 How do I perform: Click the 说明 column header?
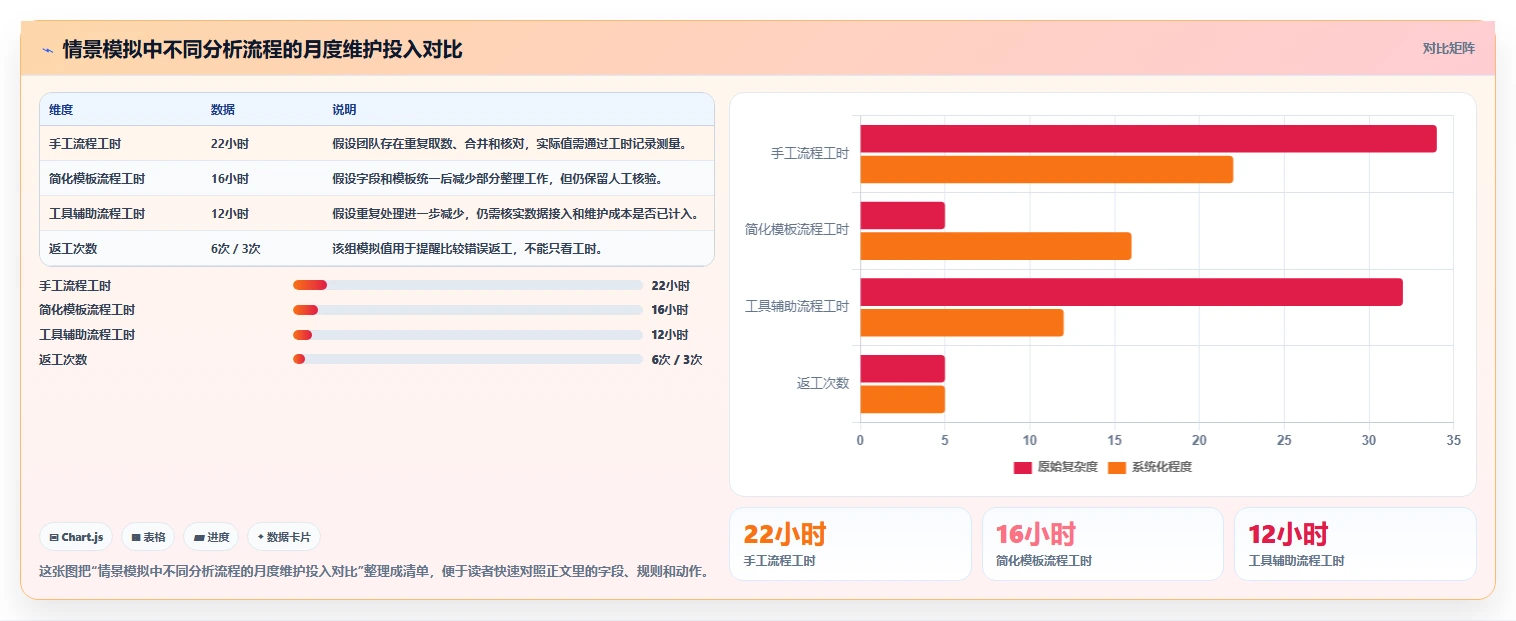click(x=344, y=110)
